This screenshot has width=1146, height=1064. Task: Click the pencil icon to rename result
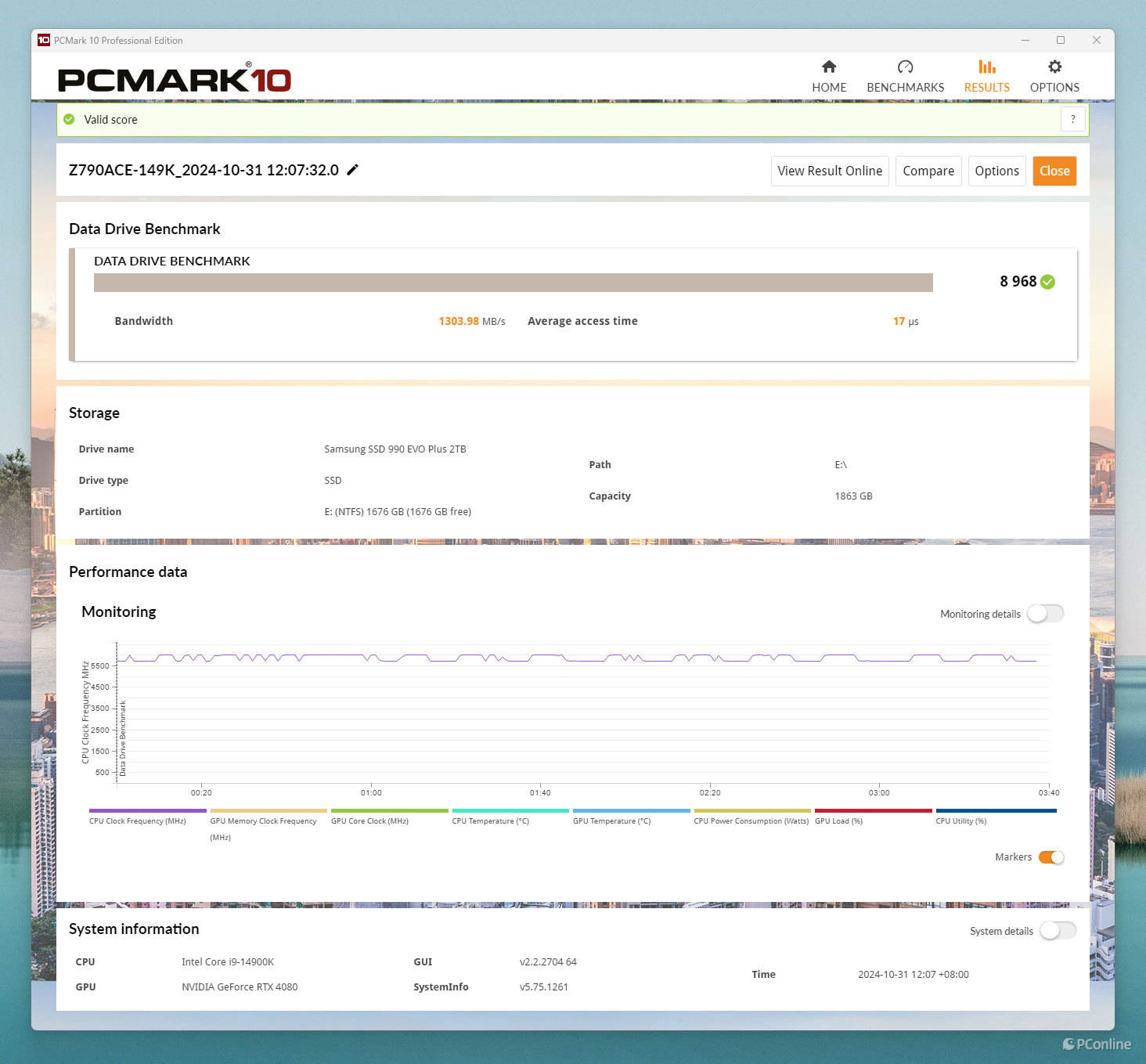click(353, 170)
